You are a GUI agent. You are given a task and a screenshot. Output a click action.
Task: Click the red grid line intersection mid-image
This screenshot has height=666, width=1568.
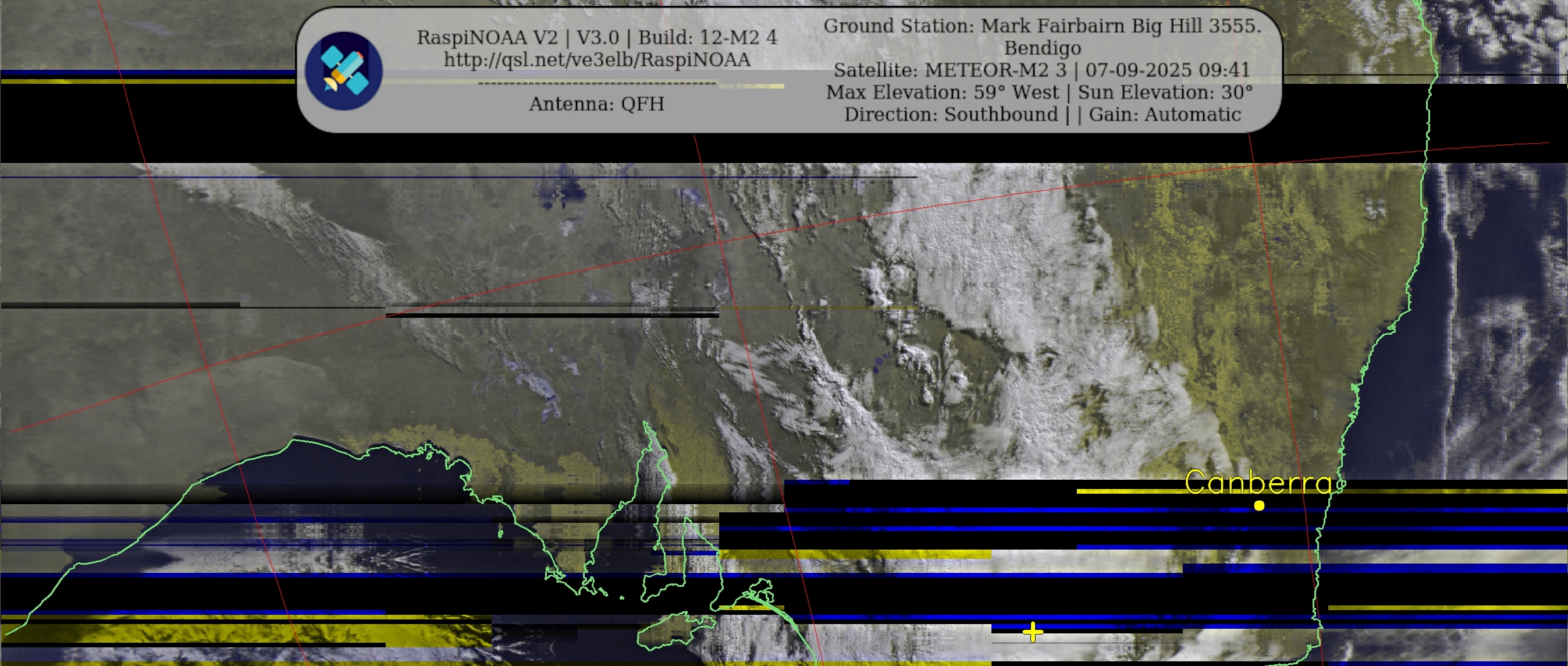coord(721,243)
